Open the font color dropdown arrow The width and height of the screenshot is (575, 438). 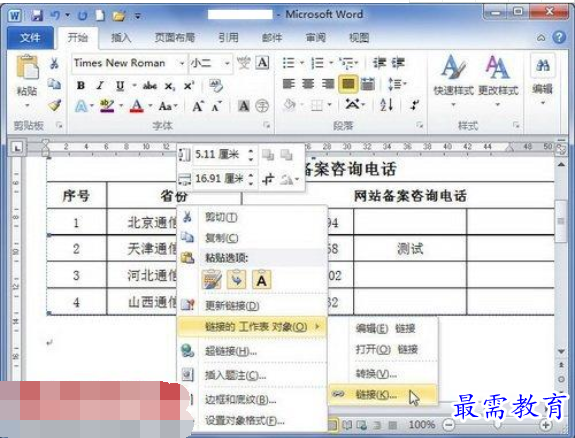pos(150,106)
